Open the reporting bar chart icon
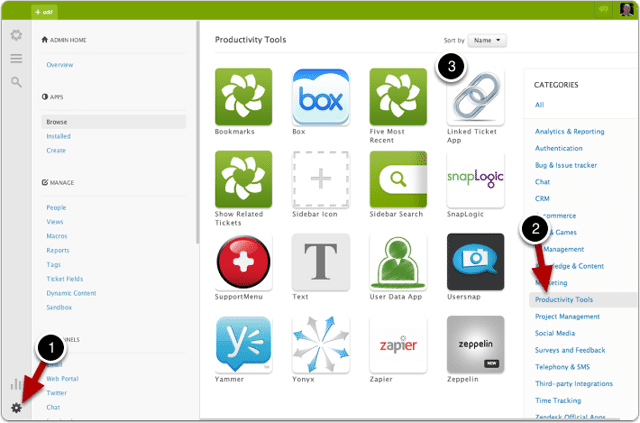The image size is (640, 423). (x=16, y=384)
